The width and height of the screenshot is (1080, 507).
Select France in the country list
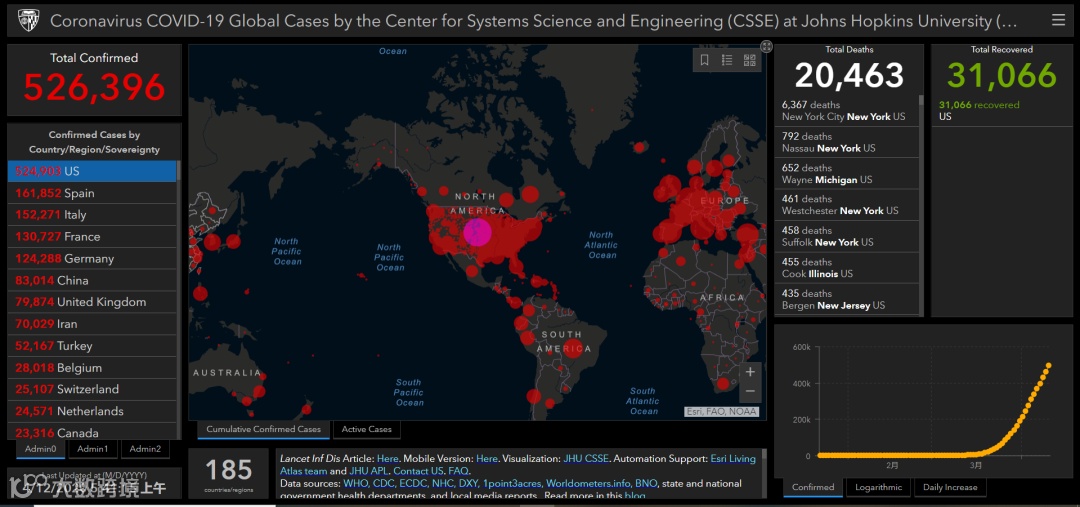click(92, 237)
